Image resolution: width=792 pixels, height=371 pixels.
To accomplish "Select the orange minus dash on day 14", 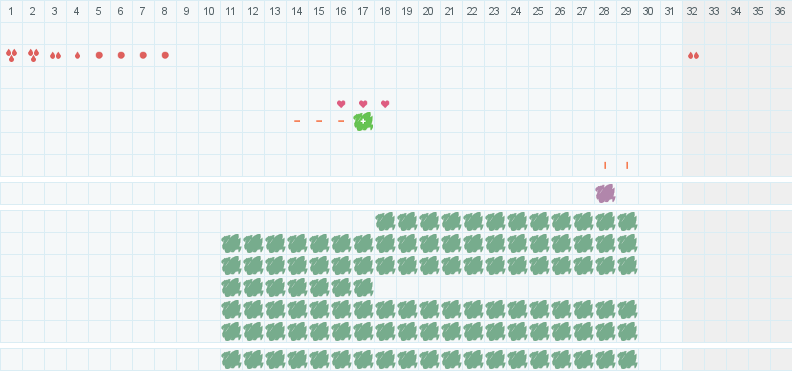I will tap(297, 121).
